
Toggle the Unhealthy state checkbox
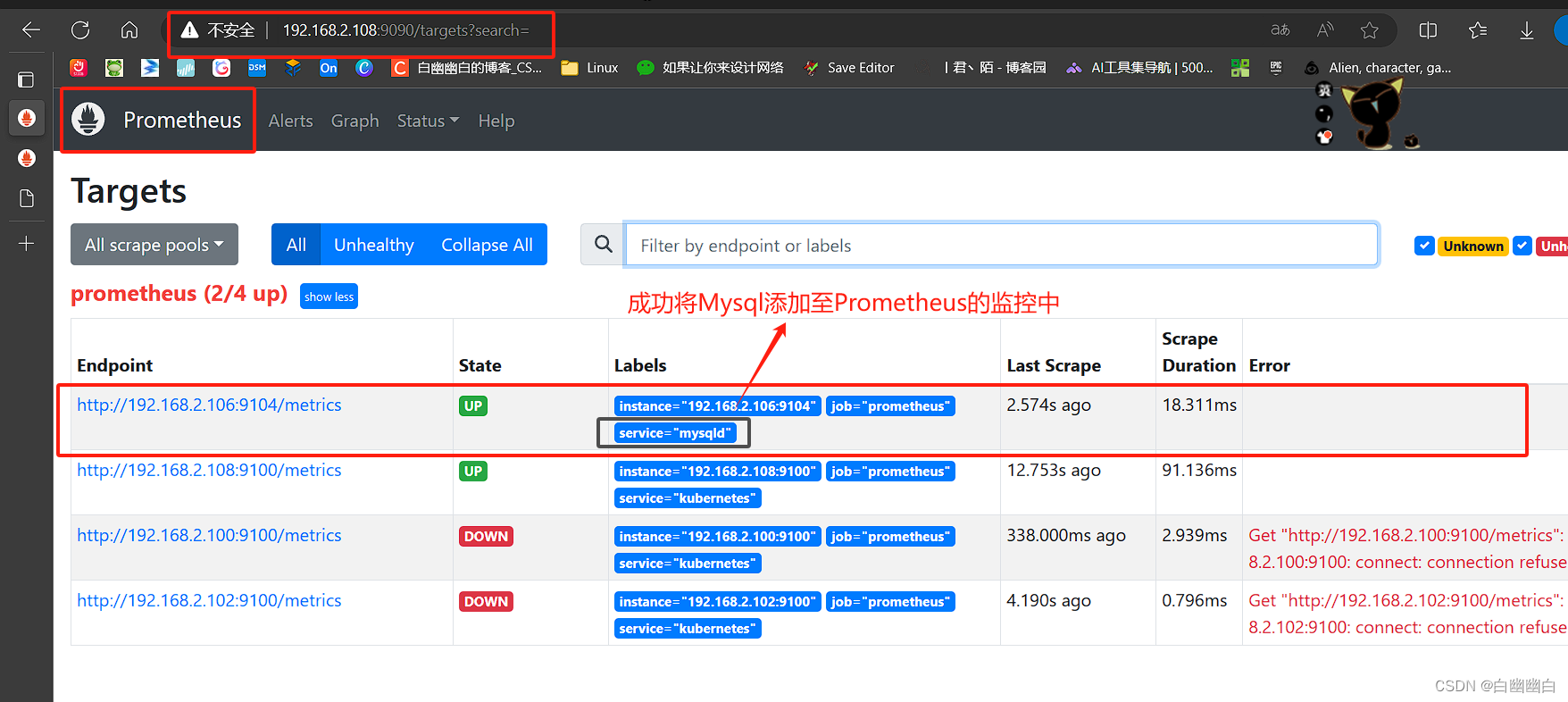click(1522, 246)
